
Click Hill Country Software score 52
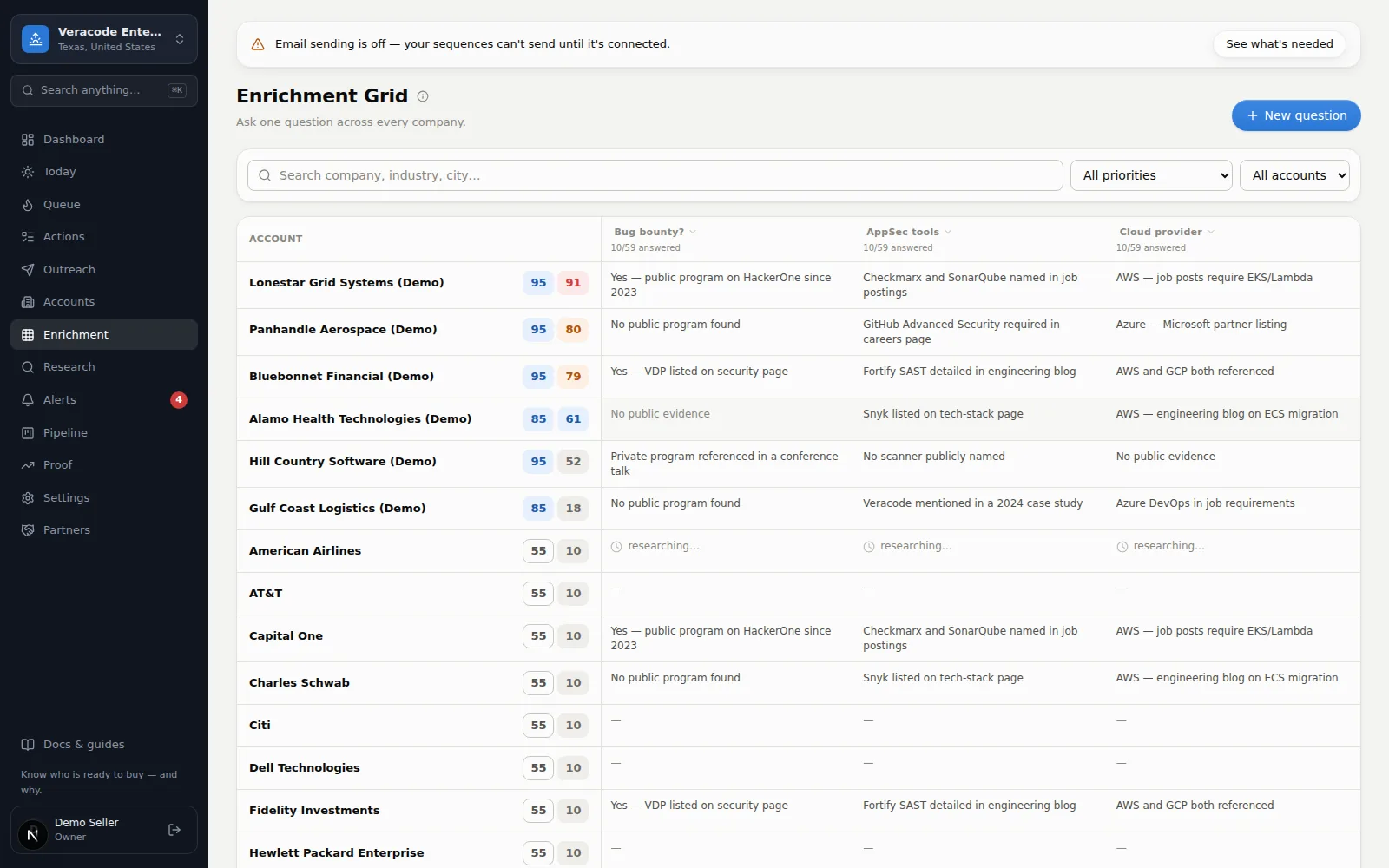[573, 462]
